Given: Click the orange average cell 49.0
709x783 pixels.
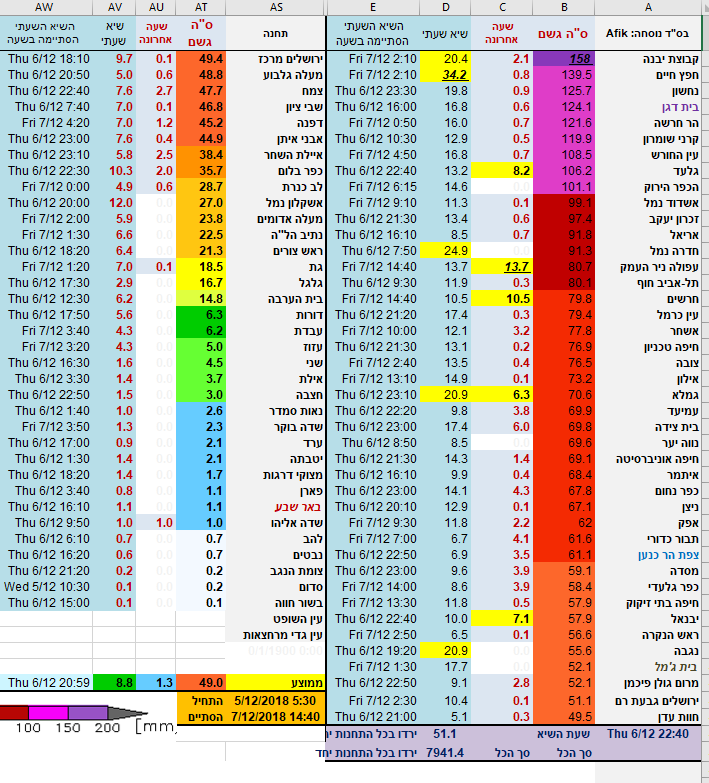Looking at the screenshot, I should click(202, 682).
